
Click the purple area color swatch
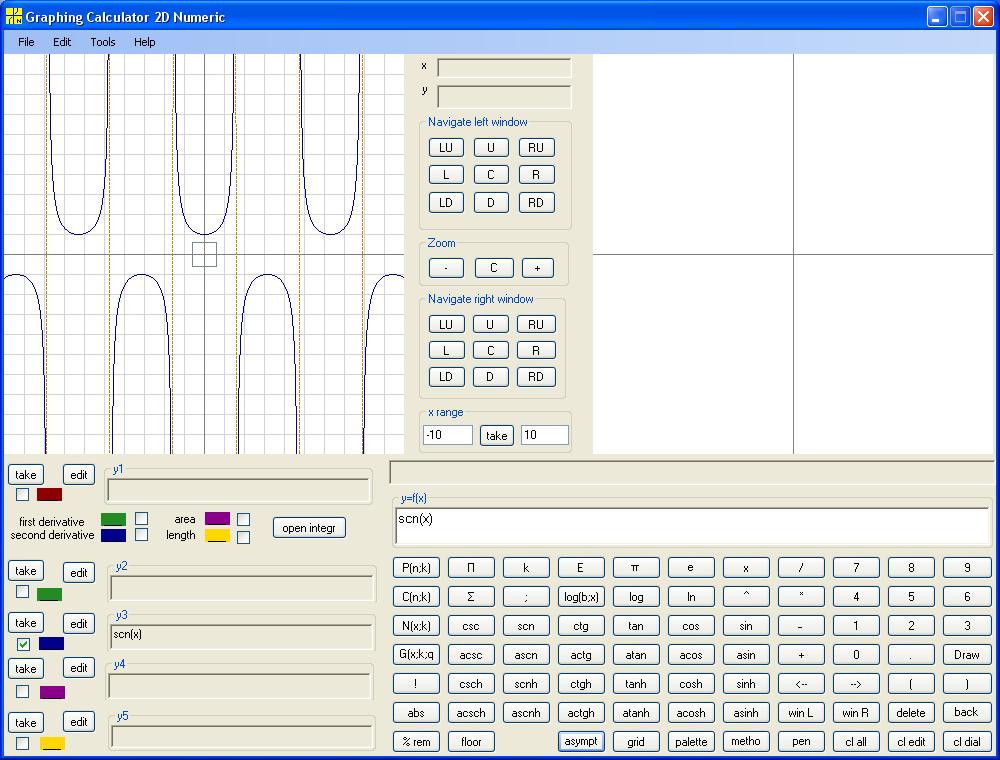coord(217,518)
